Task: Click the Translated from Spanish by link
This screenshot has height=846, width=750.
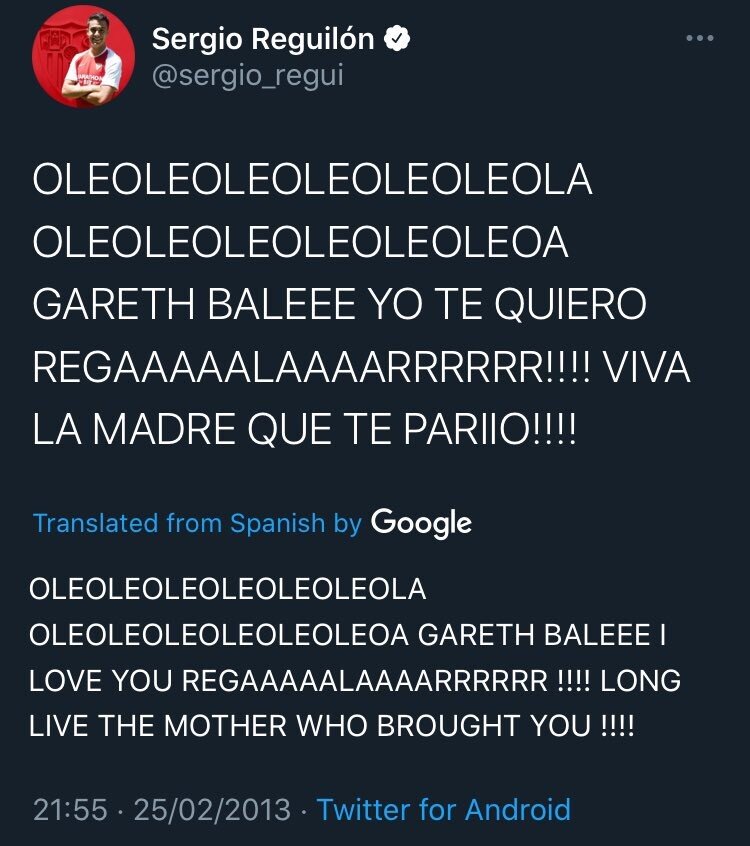Action: point(197,523)
